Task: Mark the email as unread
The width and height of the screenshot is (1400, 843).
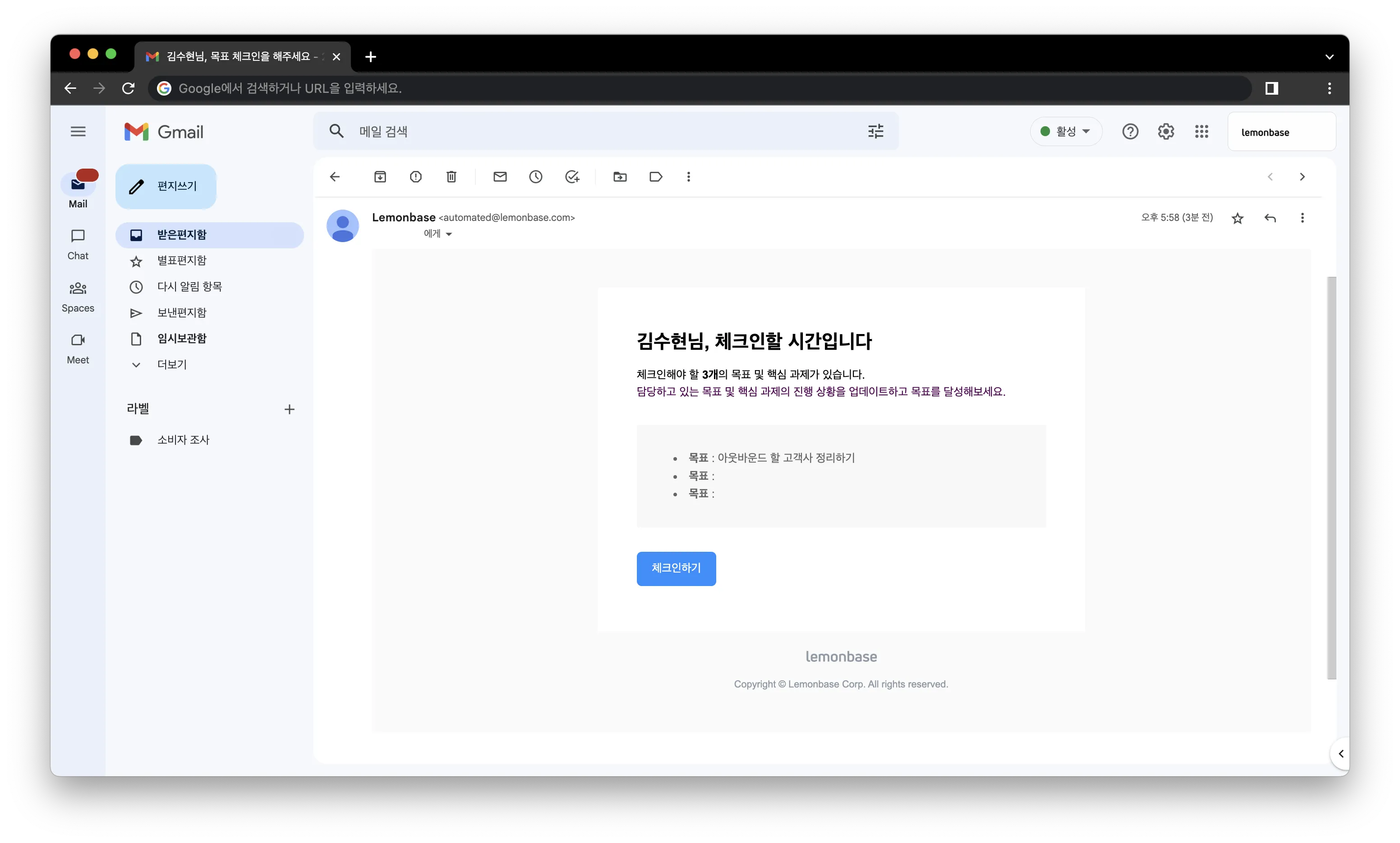Action: (500, 177)
